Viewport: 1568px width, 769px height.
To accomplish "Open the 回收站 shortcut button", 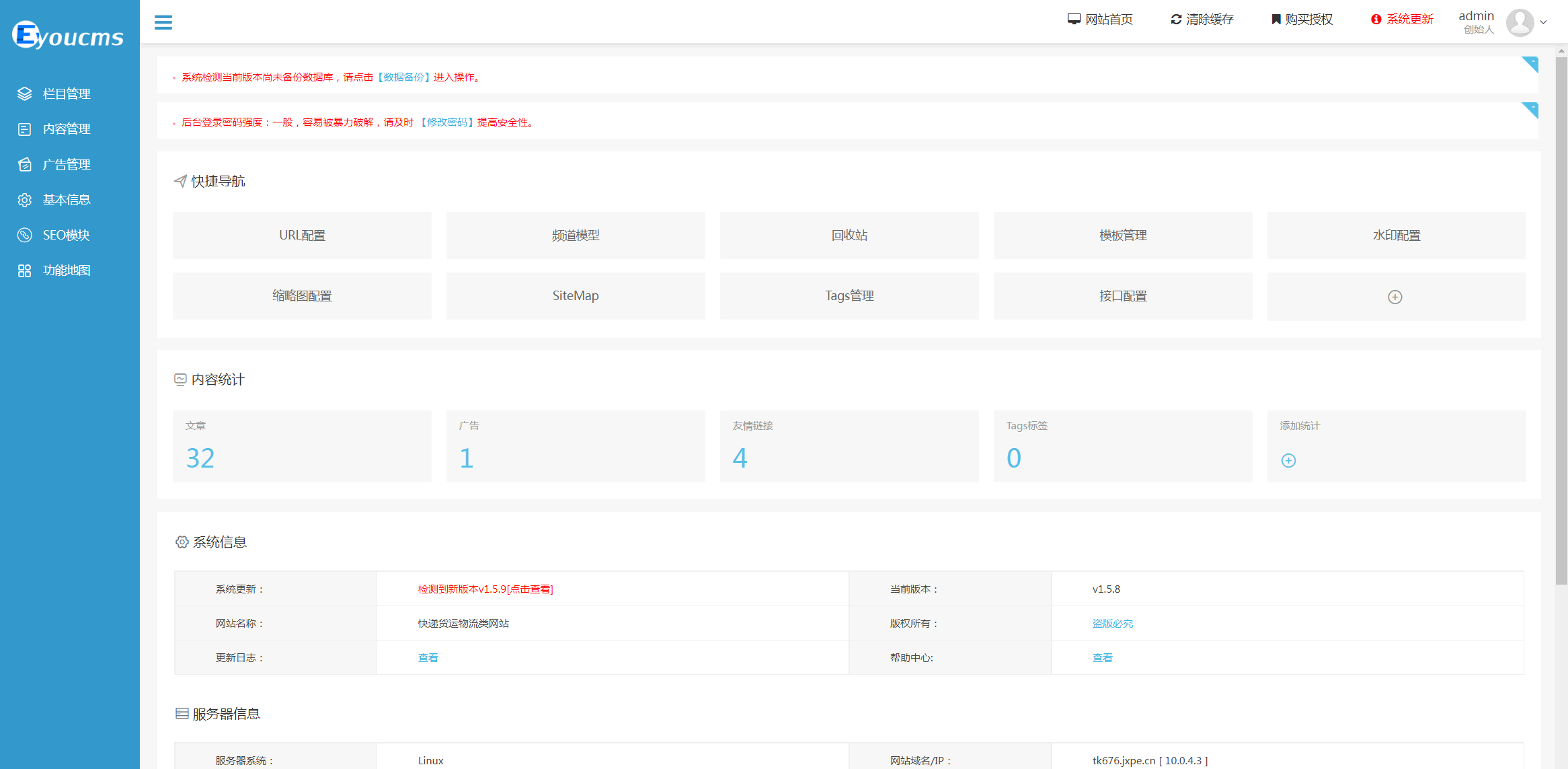I will pos(849,235).
